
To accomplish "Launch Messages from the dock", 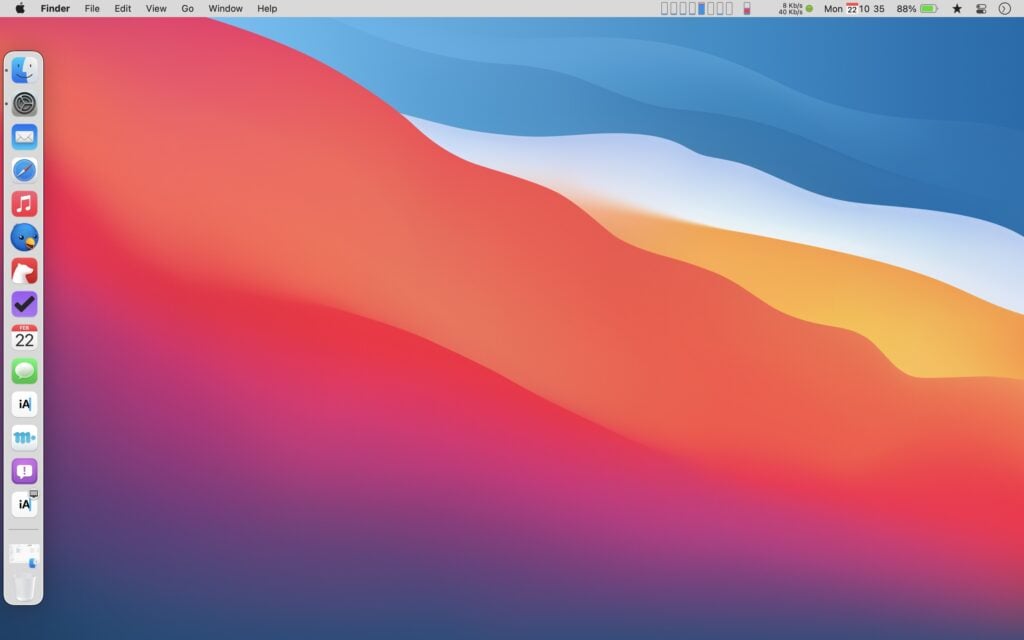I will pyautogui.click(x=24, y=371).
